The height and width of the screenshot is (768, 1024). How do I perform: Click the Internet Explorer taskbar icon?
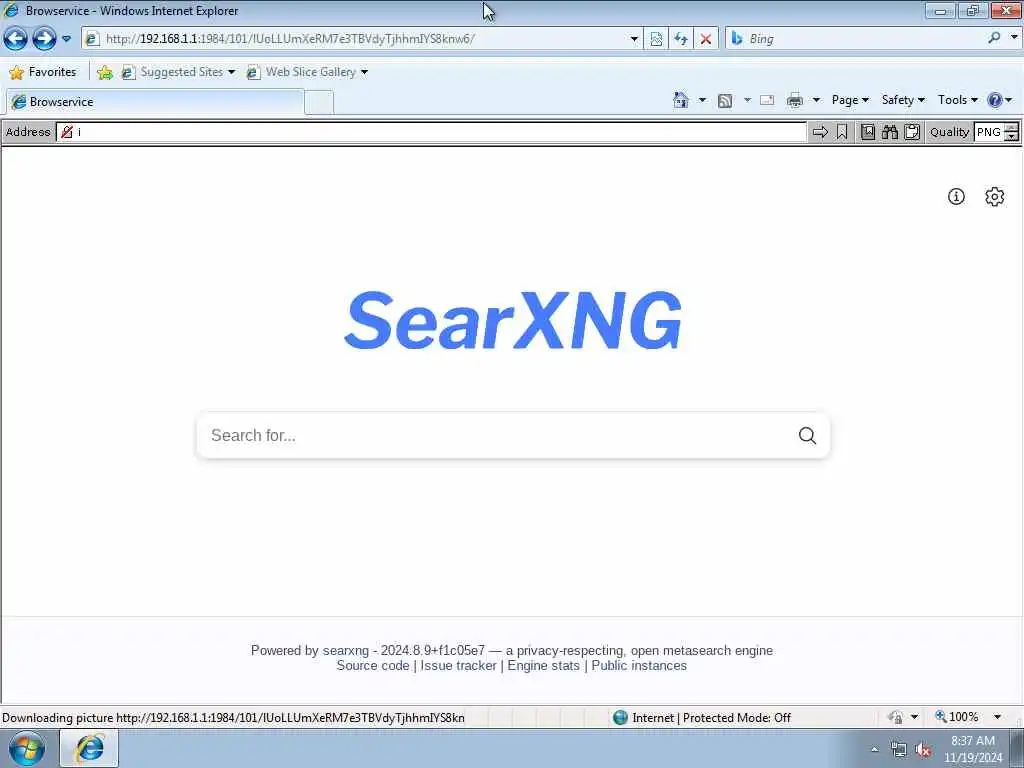coord(89,748)
